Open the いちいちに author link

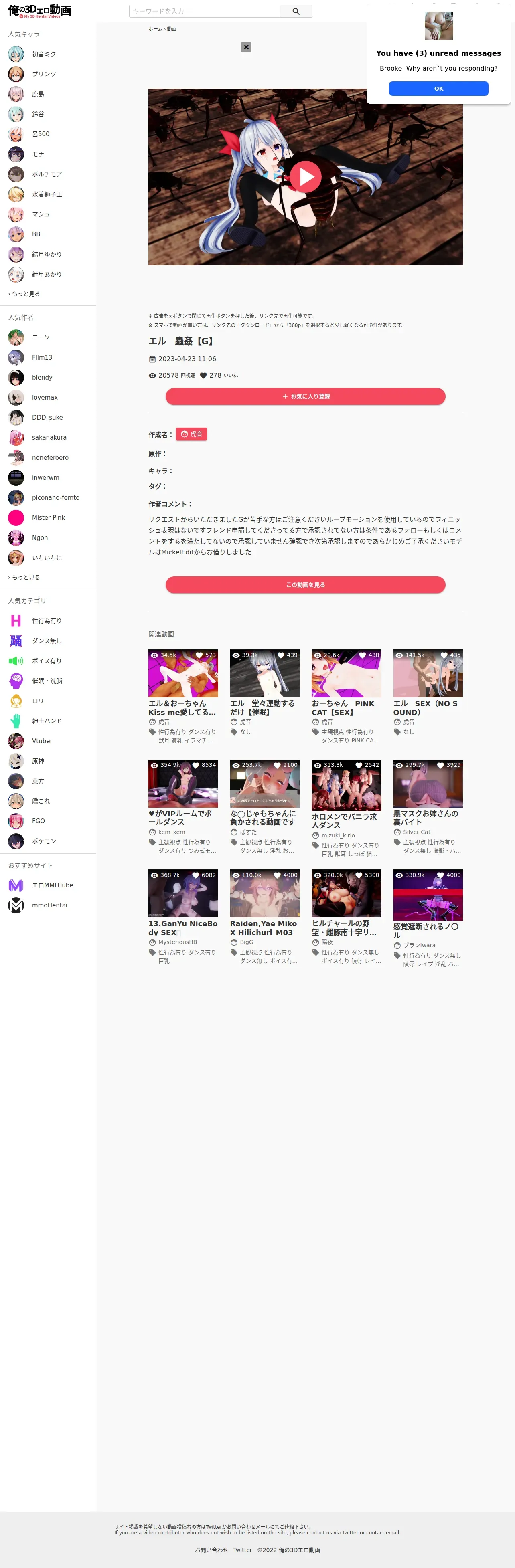47,558
